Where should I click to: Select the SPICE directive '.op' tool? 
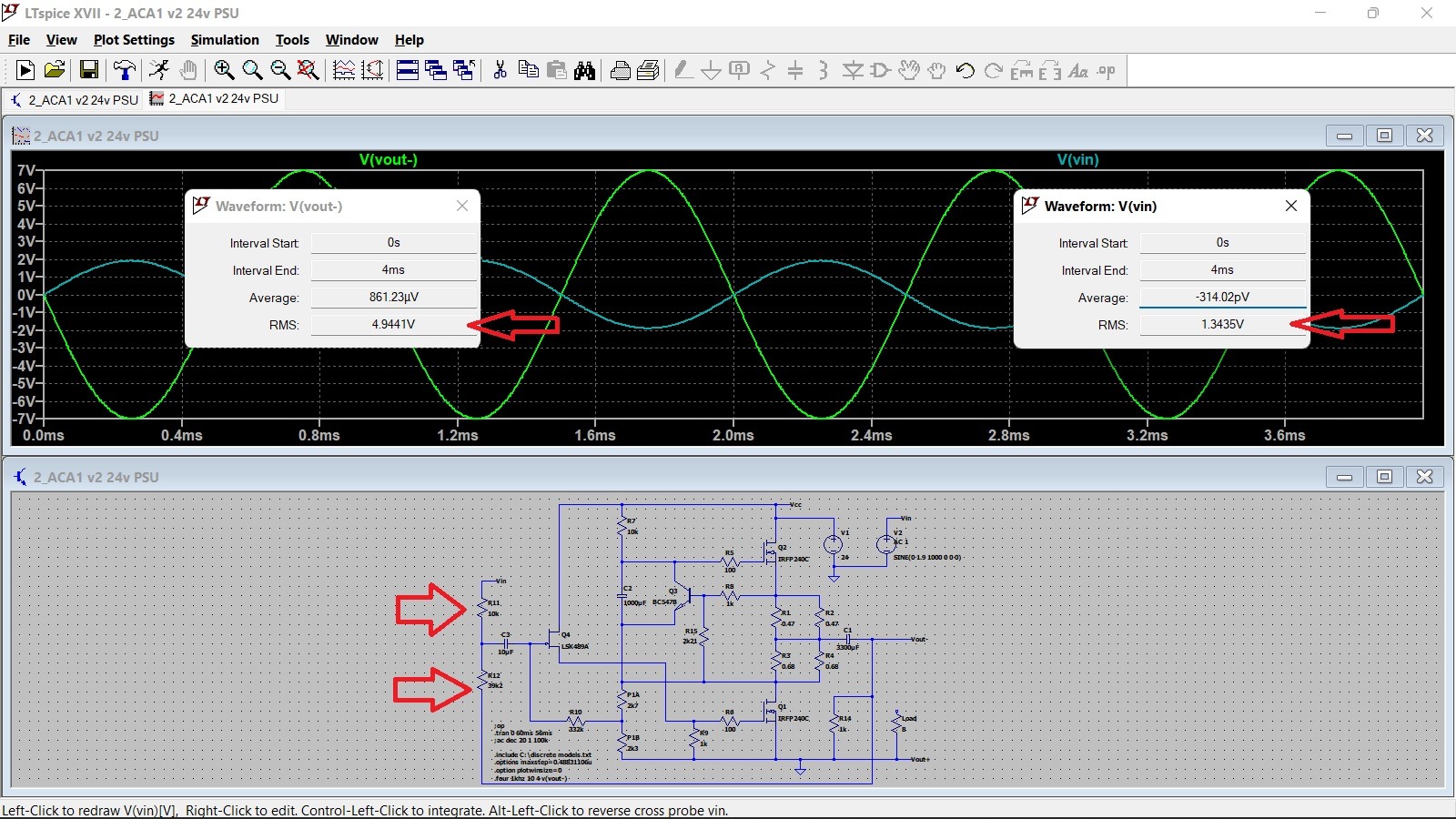pyautogui.click(x=1107, y=70)
